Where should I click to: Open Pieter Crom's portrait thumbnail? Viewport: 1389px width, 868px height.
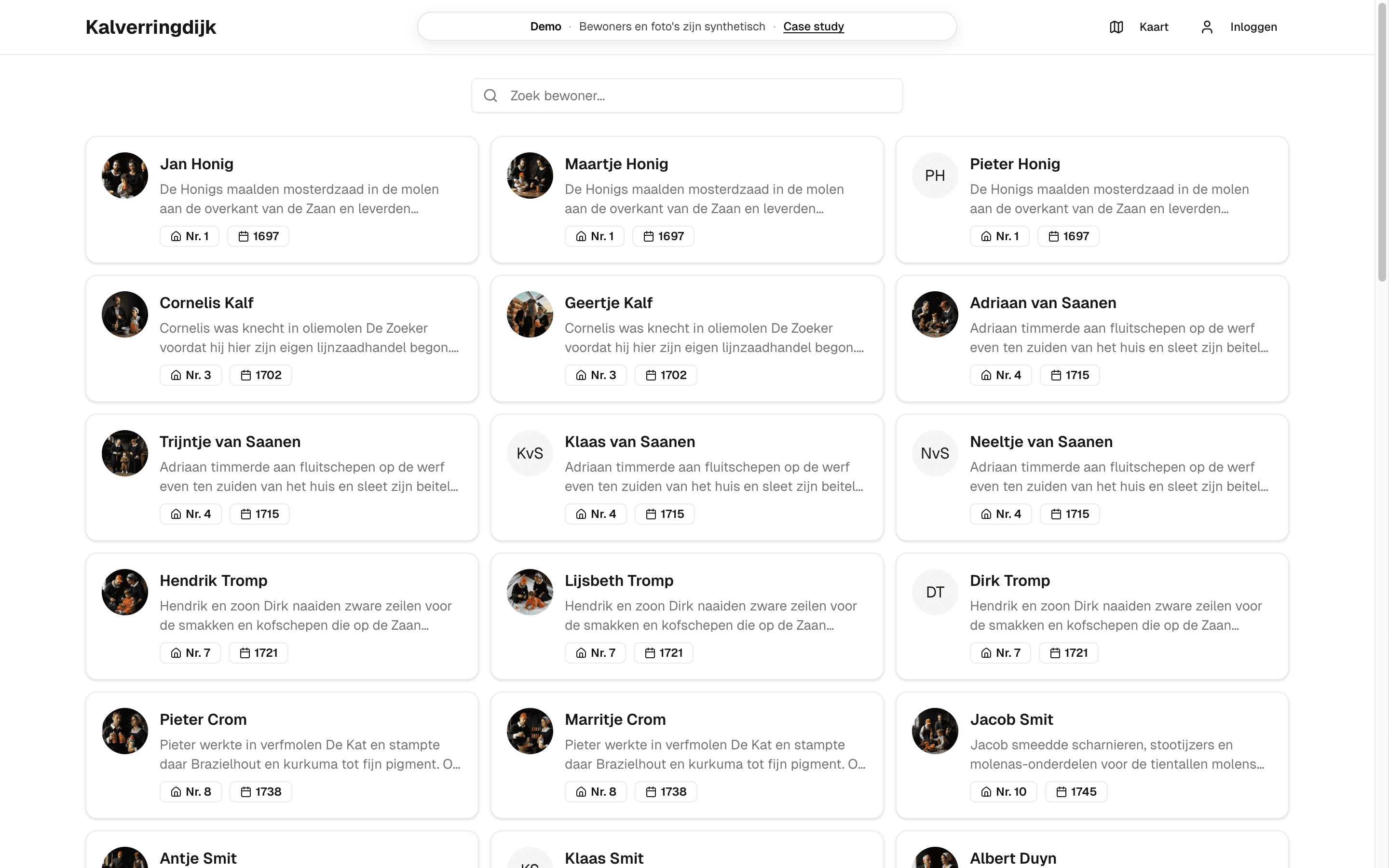[x=124, y=732]
